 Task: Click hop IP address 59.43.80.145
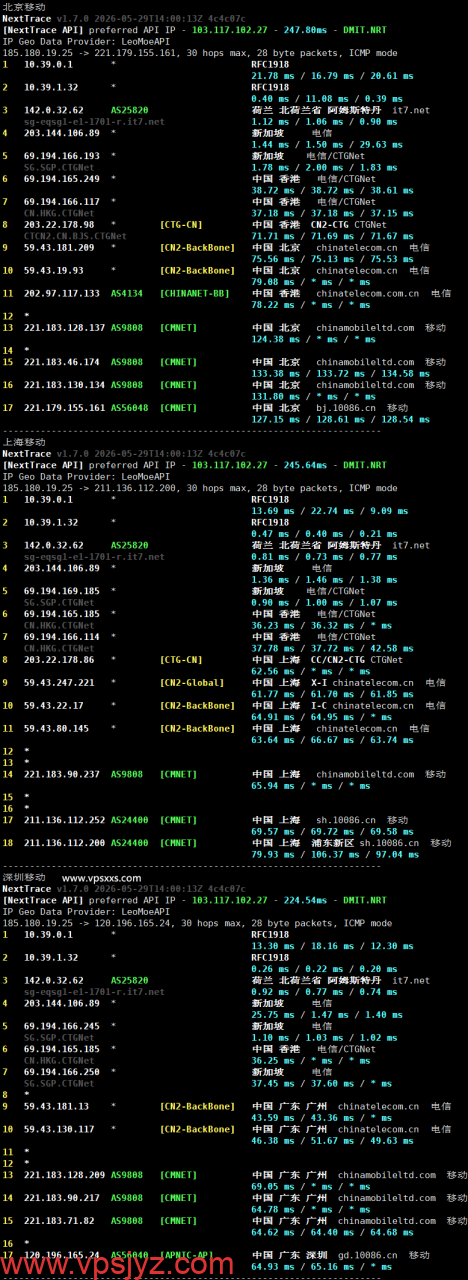point(57,728)
